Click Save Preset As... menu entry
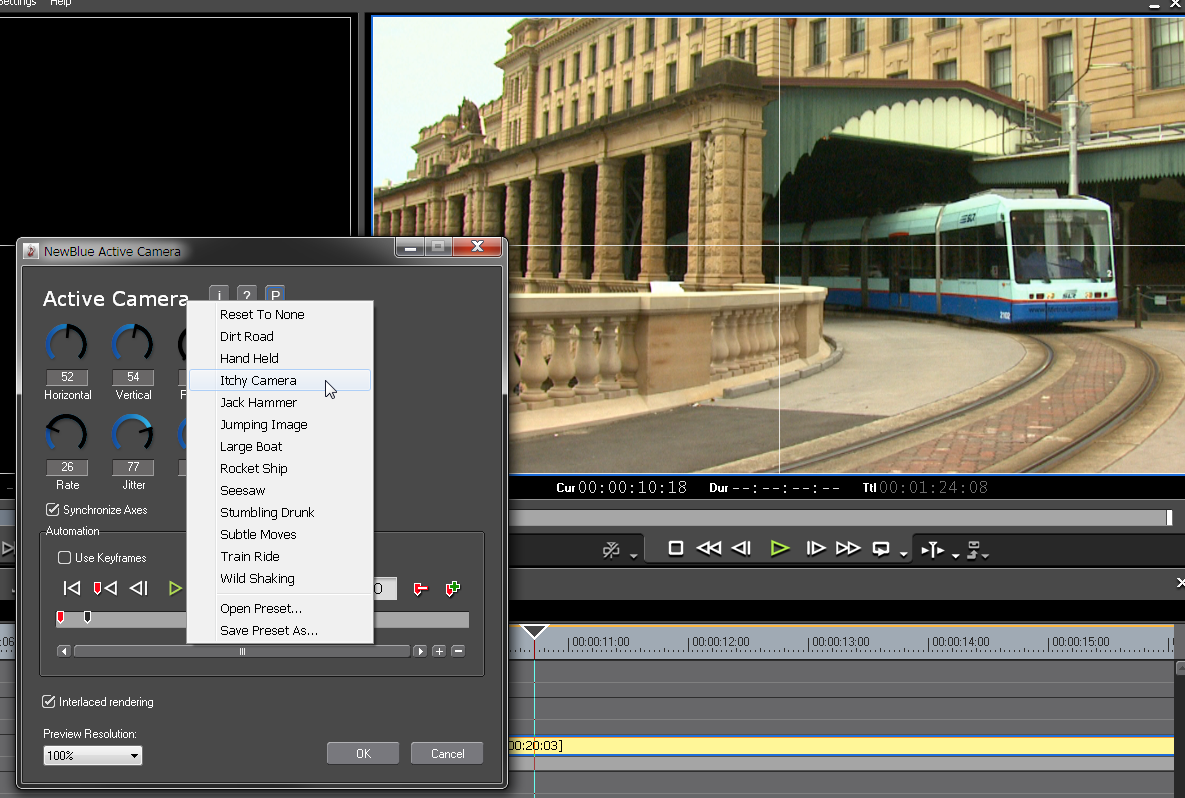1185x798 pixels. pos(280,629)
